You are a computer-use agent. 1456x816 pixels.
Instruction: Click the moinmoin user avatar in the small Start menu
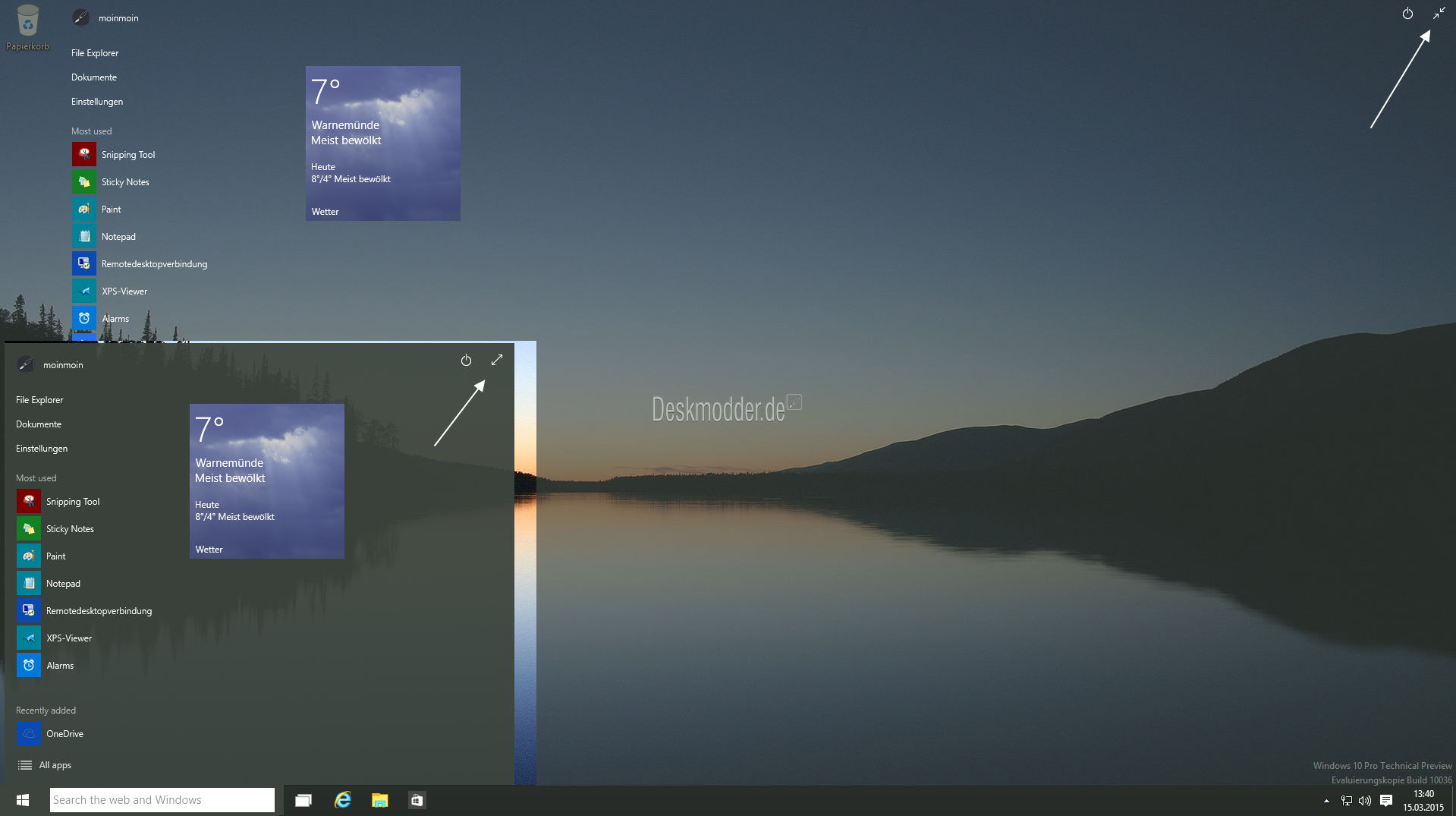point(26,364)
